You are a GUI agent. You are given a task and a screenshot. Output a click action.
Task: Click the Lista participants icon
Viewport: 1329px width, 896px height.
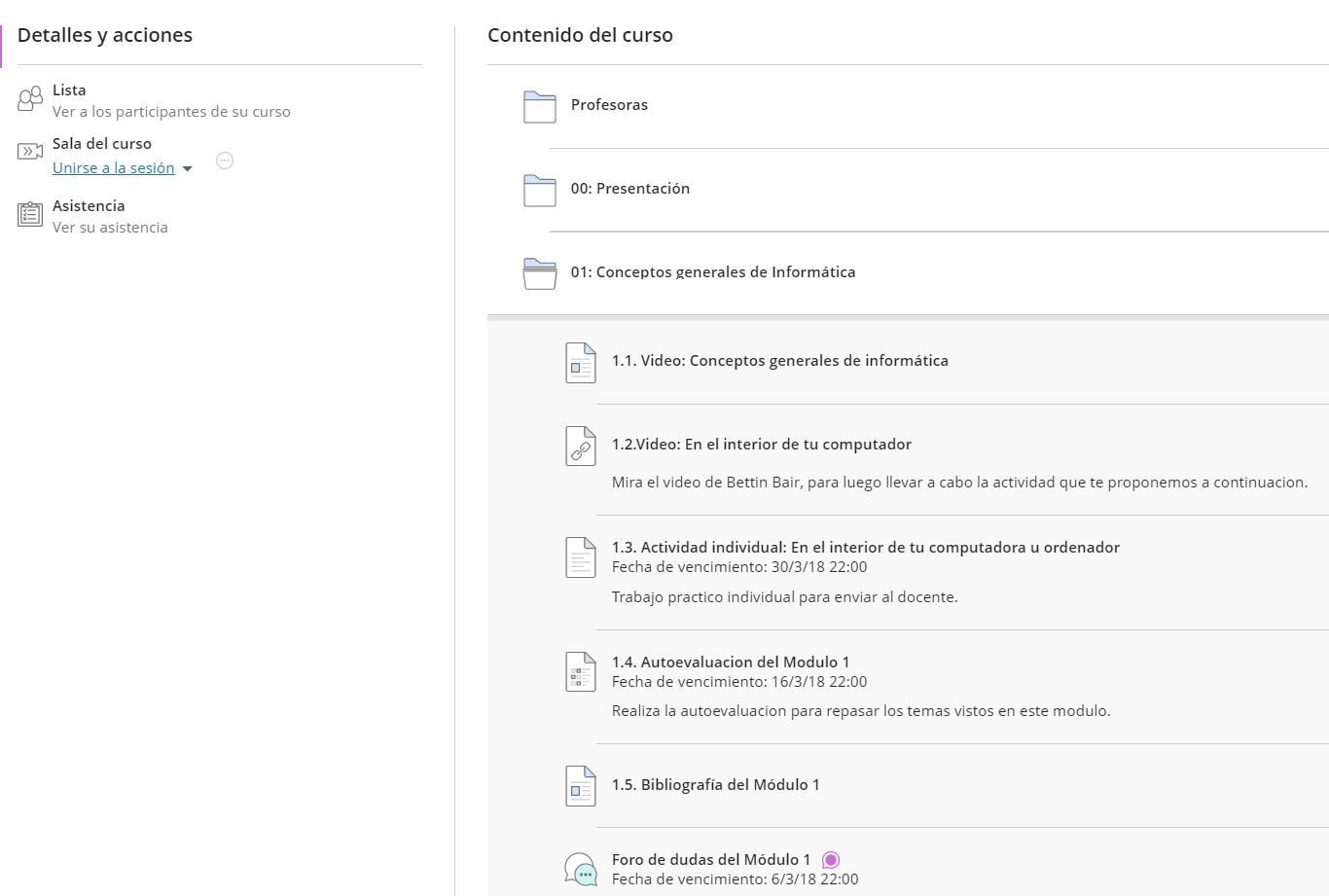[30, 97]
